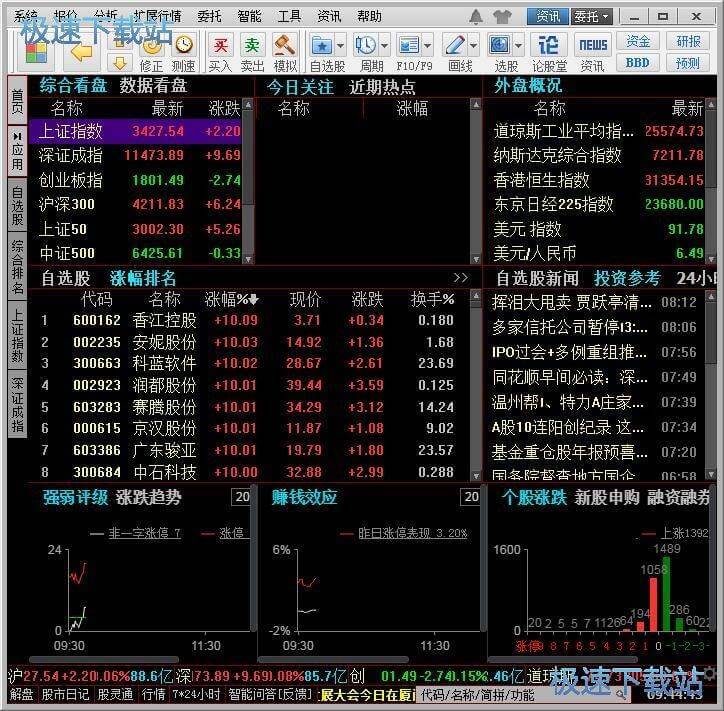Click the BBD button
The height and width of the screenshot is (711, 724).
(x=638, y=63)
